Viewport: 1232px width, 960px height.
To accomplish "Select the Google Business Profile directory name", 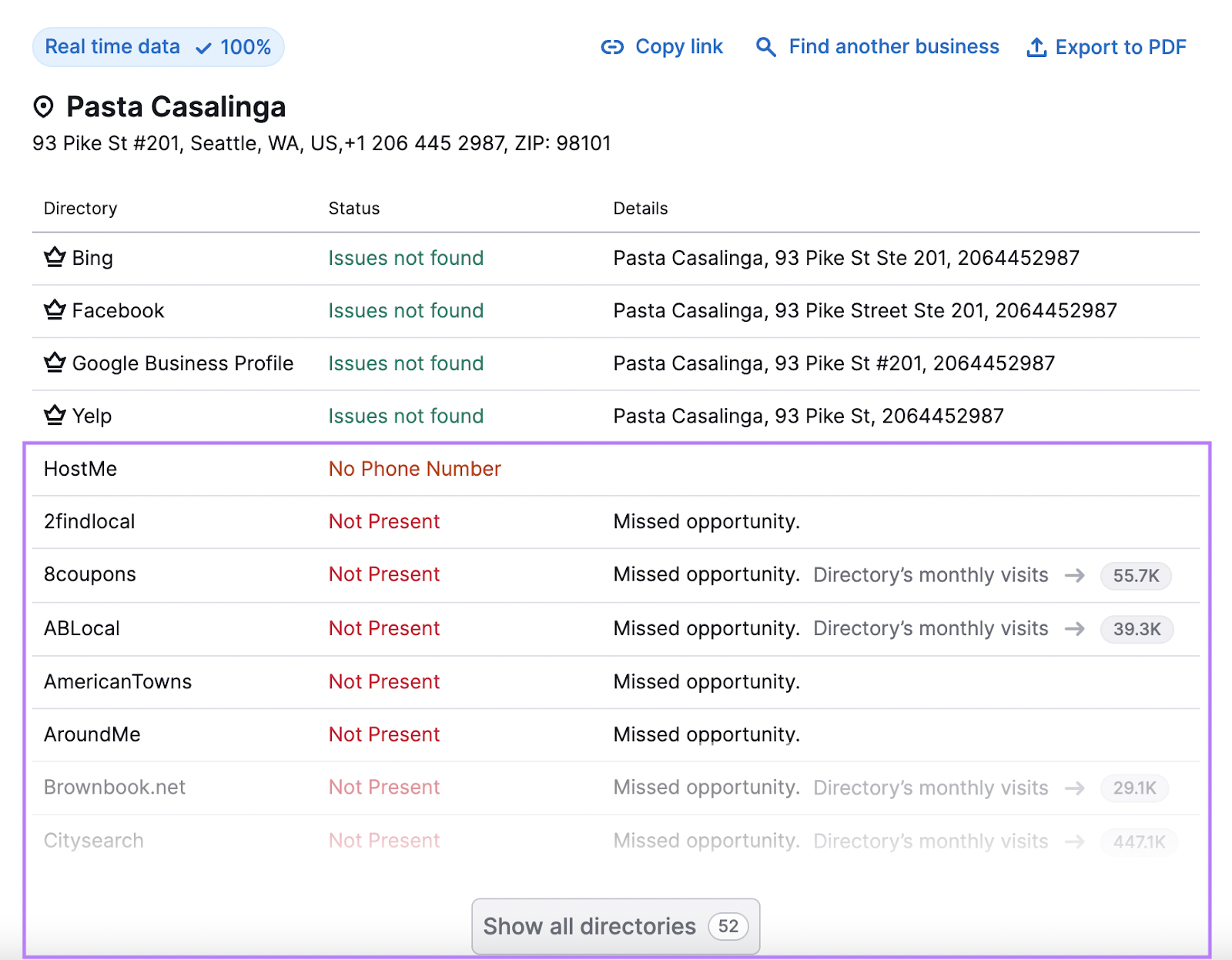I will tap(182, 363).
